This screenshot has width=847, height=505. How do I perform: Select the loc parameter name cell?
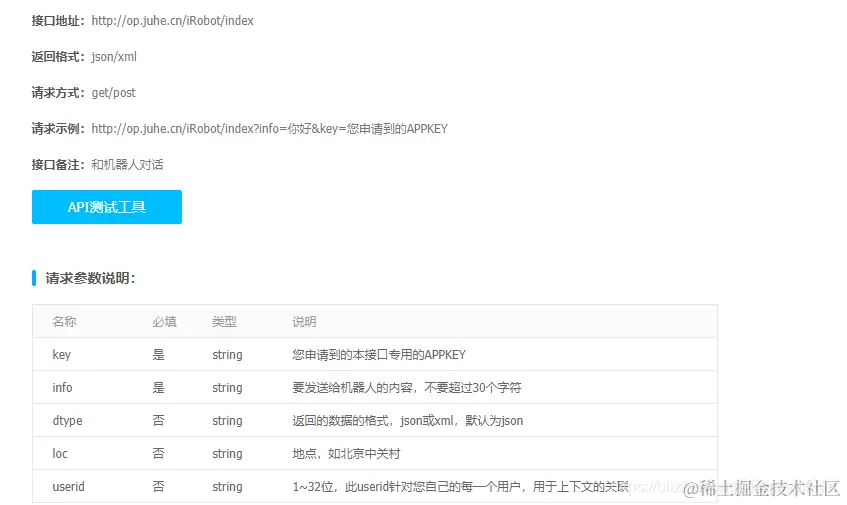click(60, 454)
